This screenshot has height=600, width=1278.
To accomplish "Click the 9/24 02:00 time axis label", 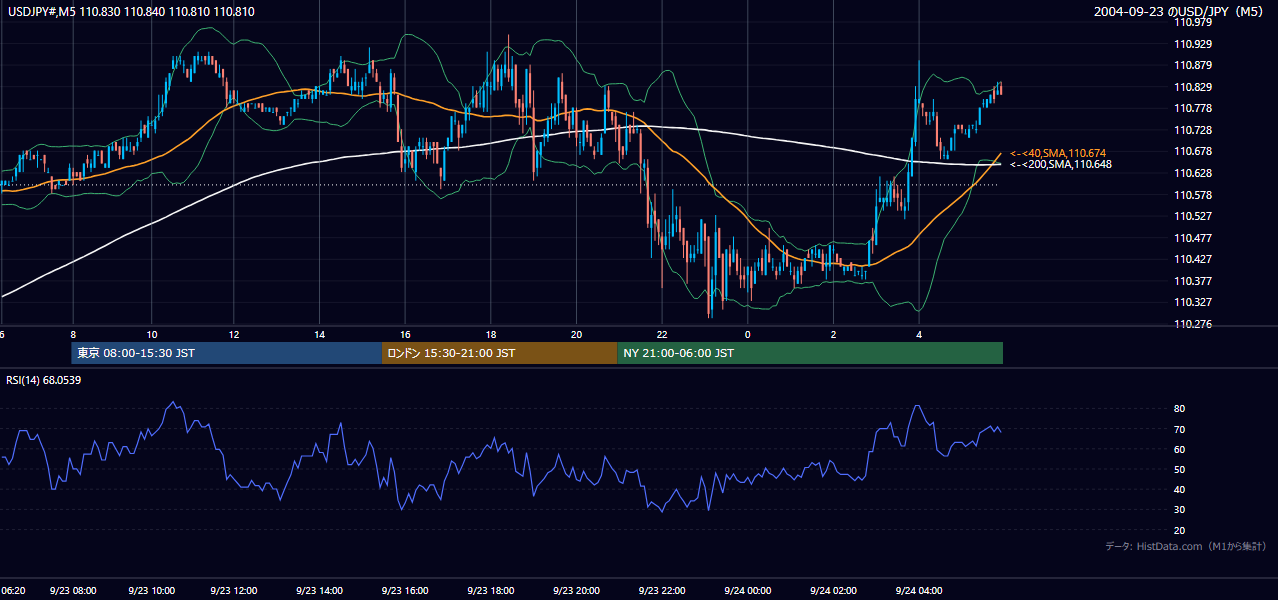I will (833, 591).
